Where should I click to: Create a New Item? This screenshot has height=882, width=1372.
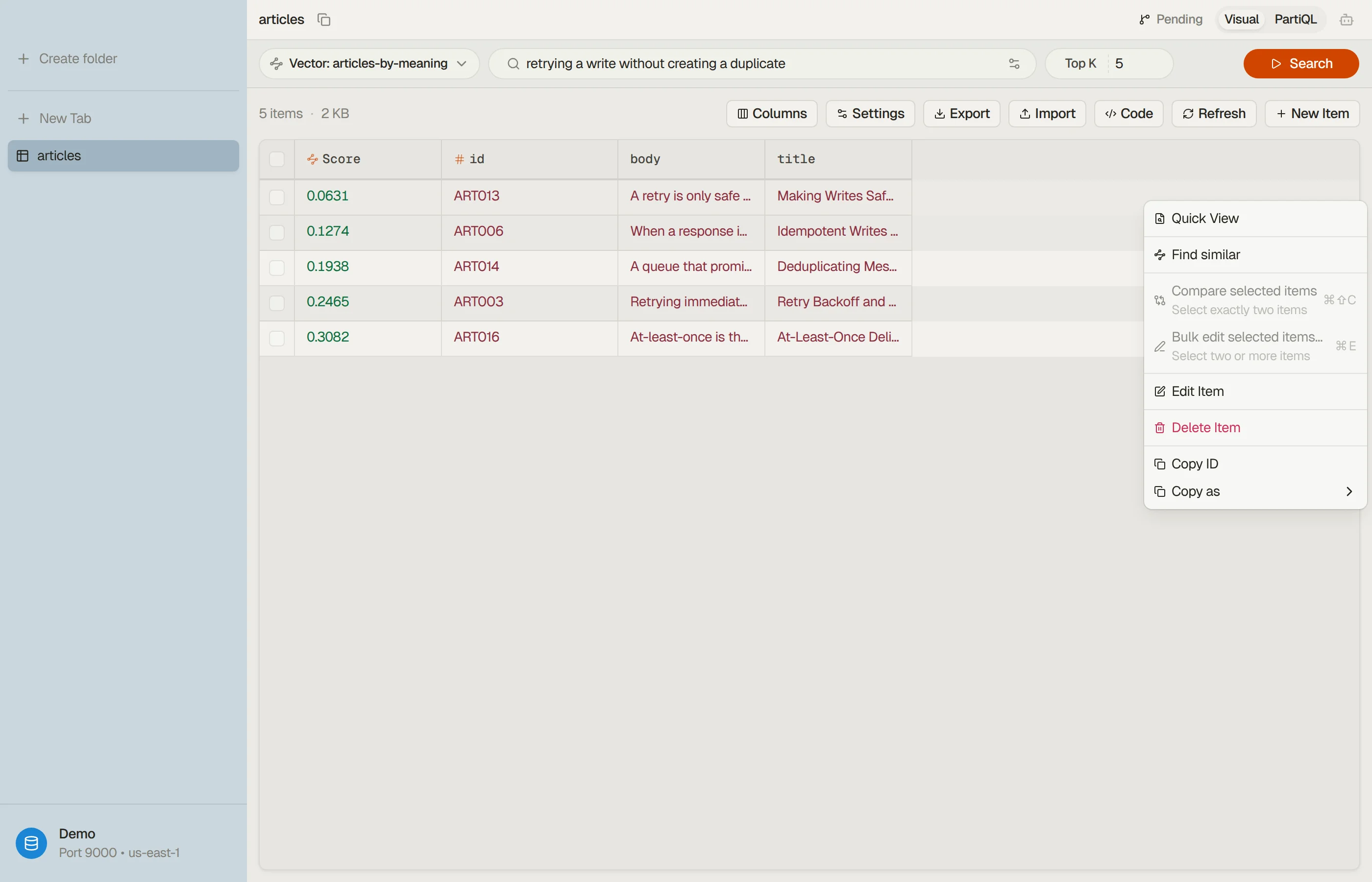(1312, 114)
